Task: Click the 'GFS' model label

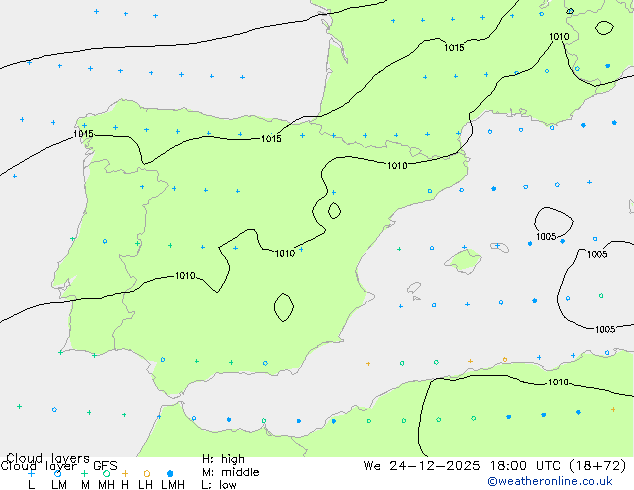Action: tap(105, 466)
